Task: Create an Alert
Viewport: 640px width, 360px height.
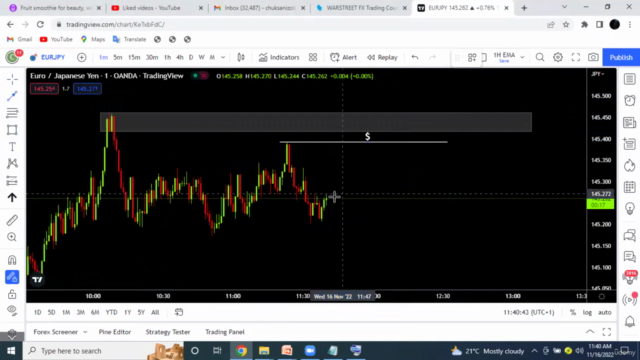Action: (x=343, y=58)
